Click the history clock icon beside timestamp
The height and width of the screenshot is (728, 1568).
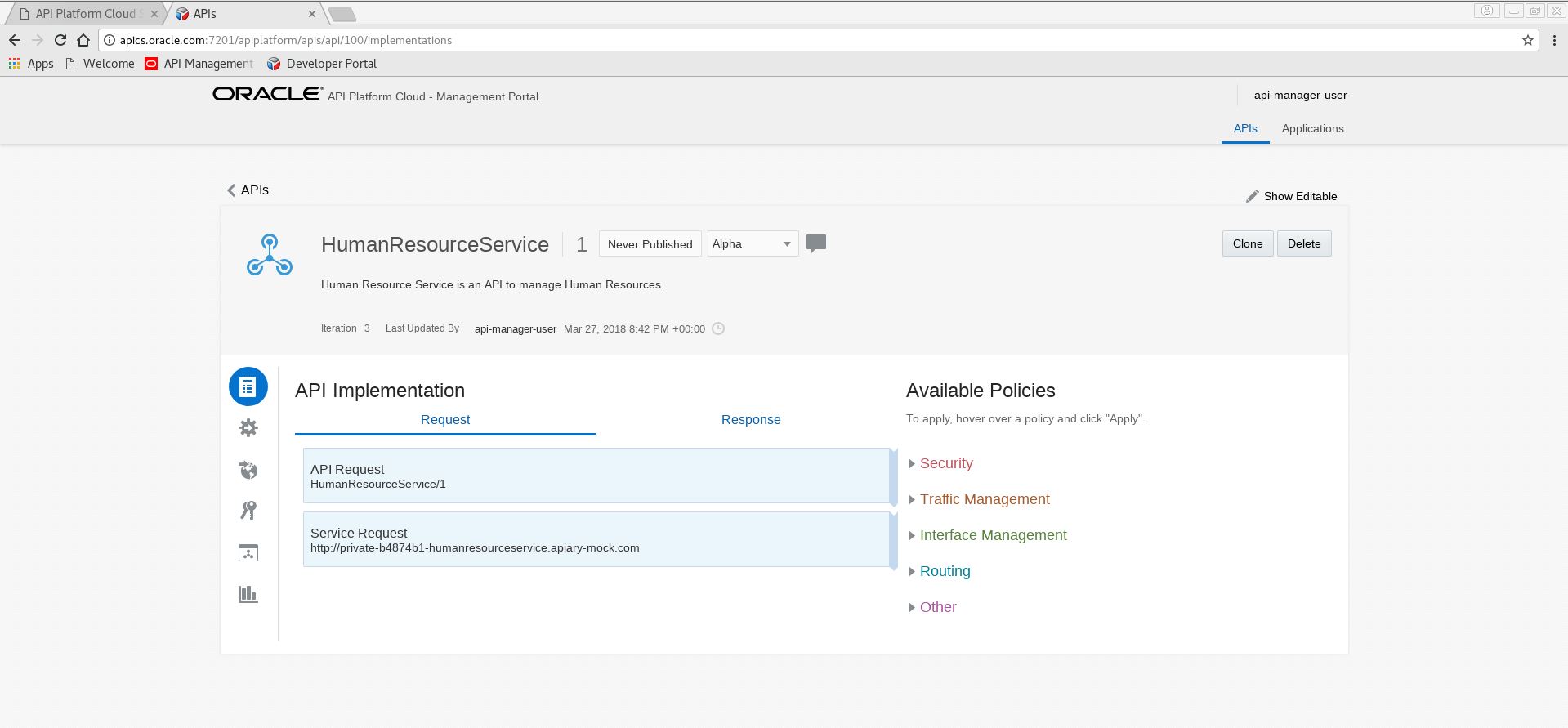(718, 328)
